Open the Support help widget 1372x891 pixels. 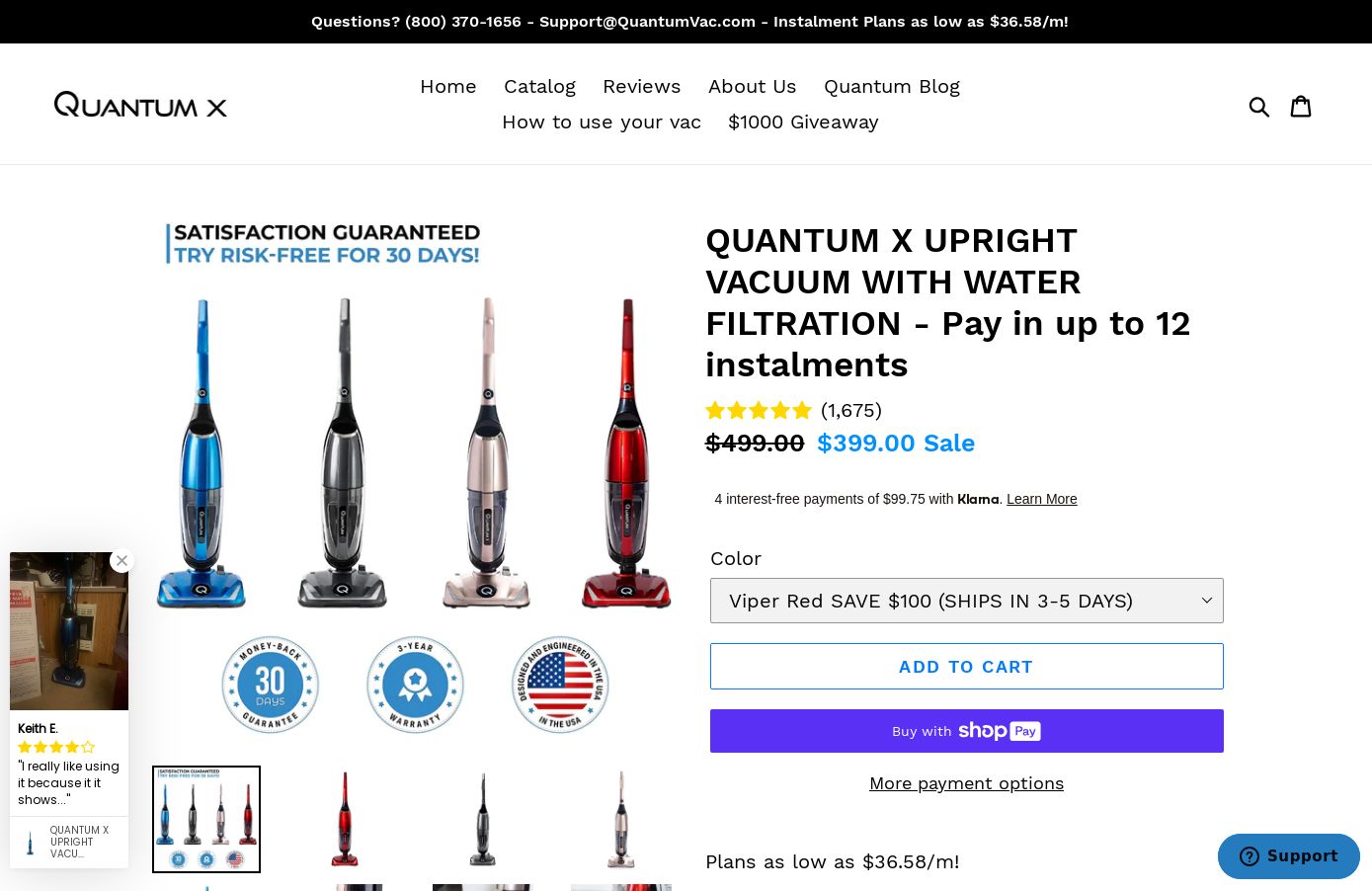1289,856
